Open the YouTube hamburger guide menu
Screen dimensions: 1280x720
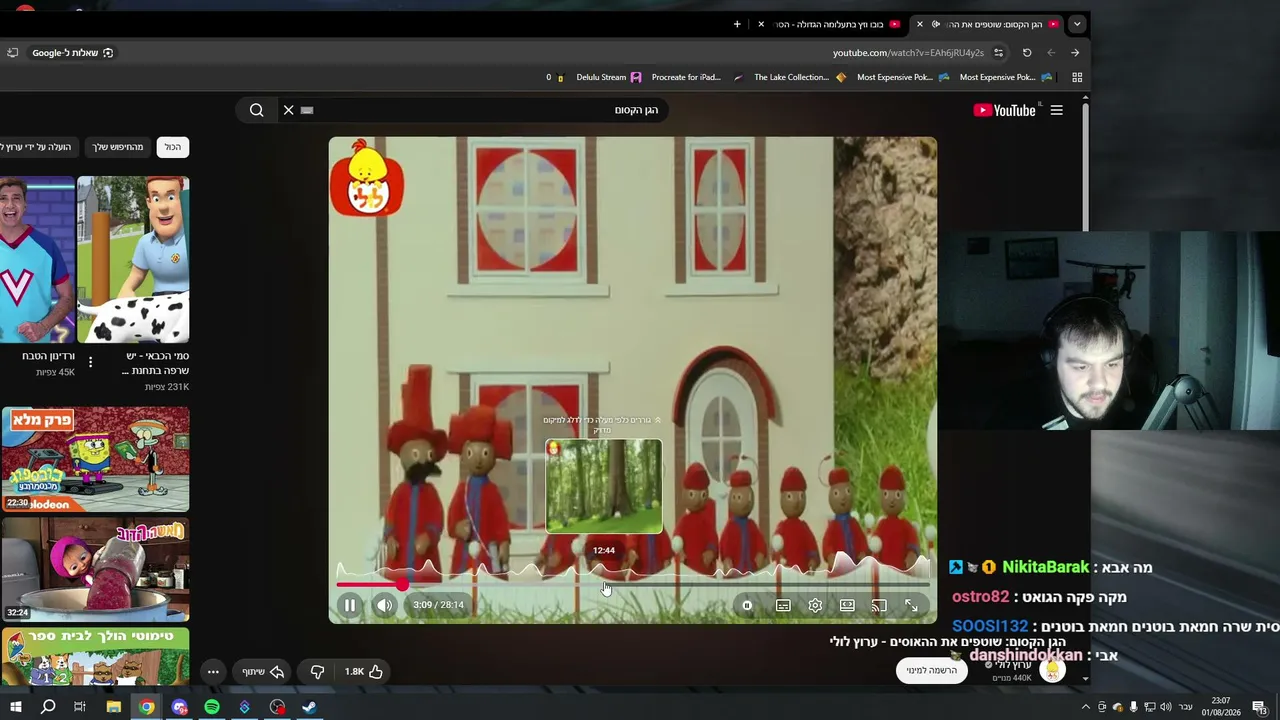pos(1057,110)
